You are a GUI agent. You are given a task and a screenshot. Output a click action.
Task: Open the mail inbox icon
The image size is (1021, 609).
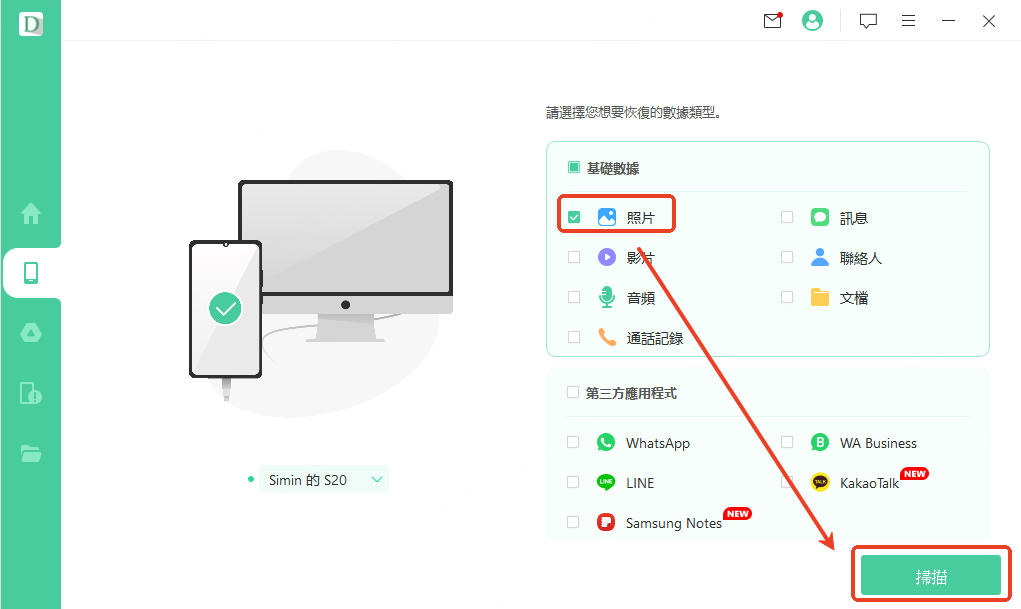(772, 21)
